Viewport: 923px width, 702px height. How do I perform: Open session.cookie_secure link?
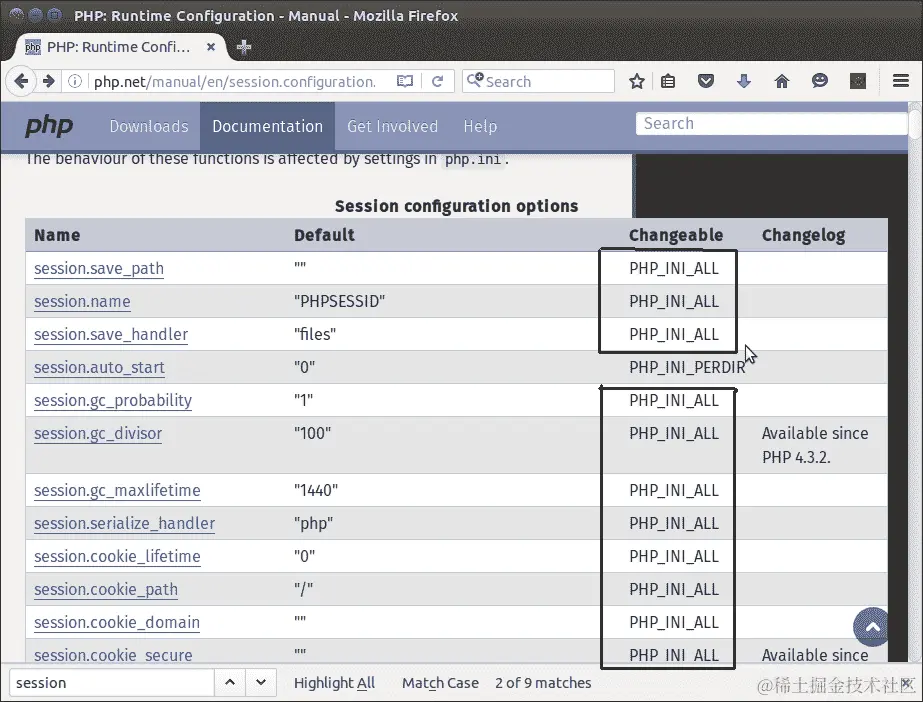(114, 655)
